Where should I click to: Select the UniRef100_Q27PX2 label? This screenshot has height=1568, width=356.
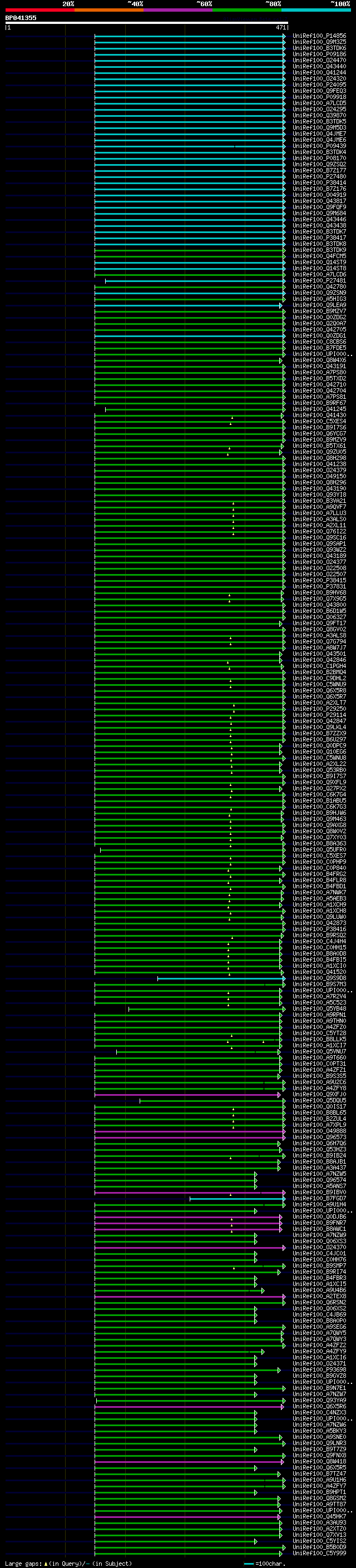click(319, 788)
